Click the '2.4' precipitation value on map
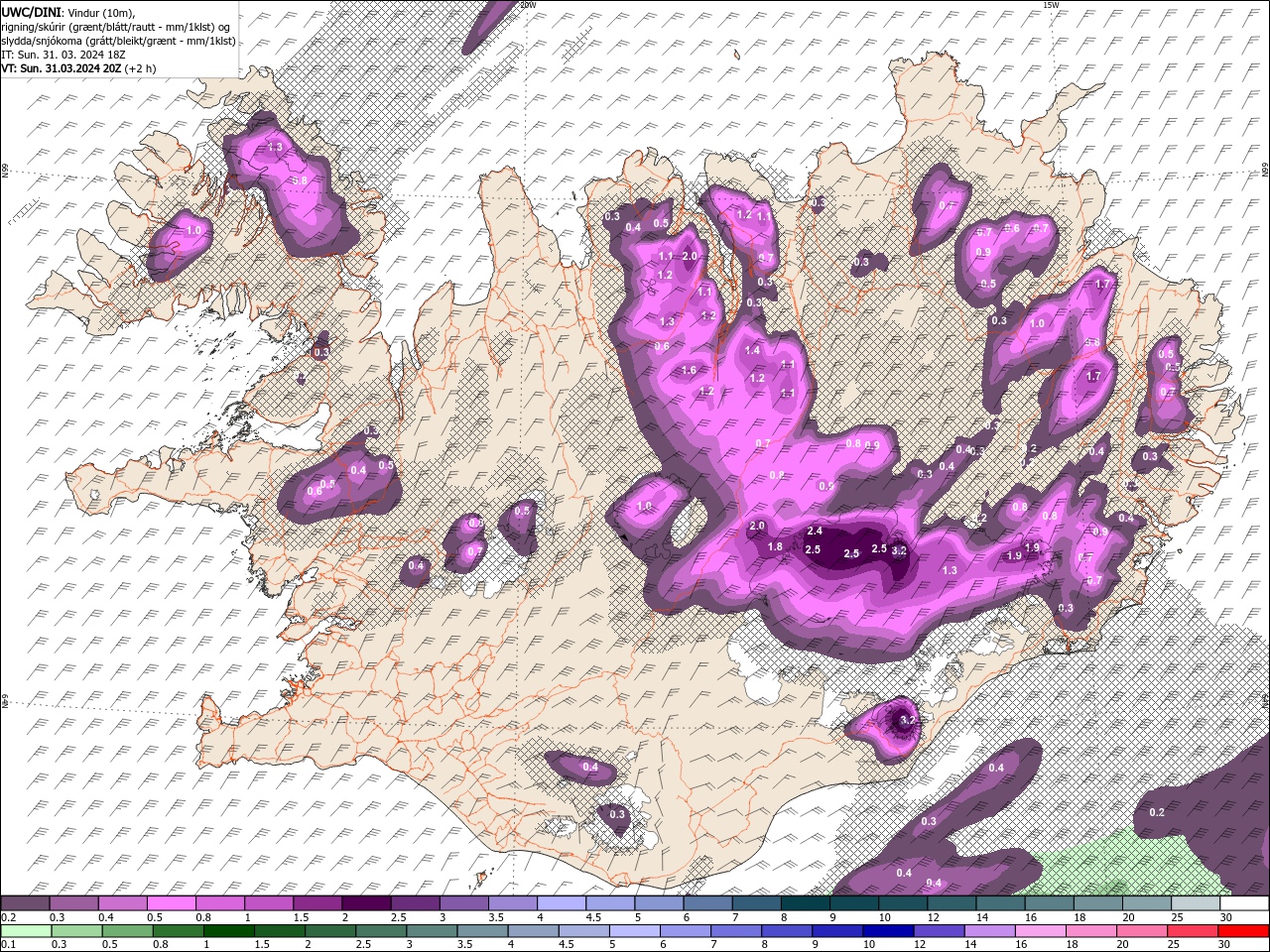The height and width of the screenshot is (952, 1270). click(816, 532)
